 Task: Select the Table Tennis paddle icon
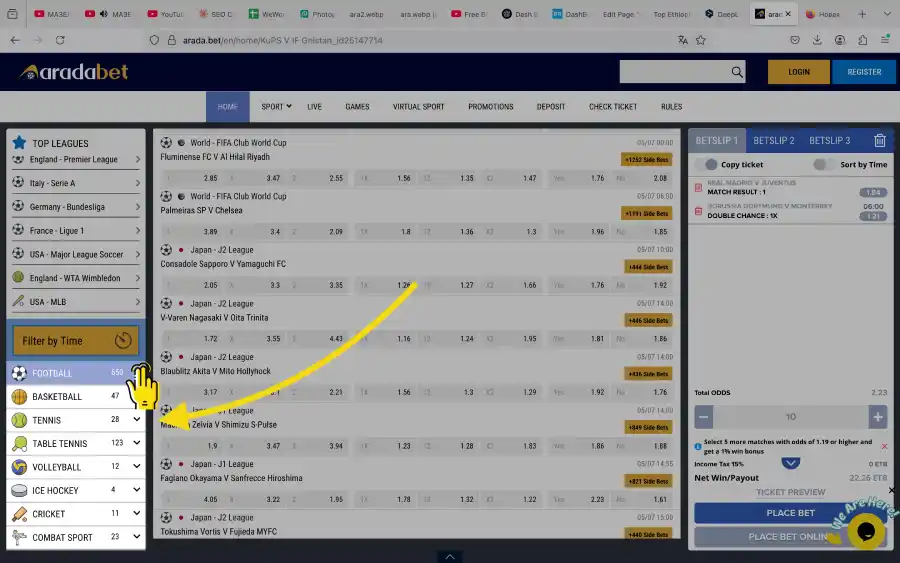(x=19, y=444)
